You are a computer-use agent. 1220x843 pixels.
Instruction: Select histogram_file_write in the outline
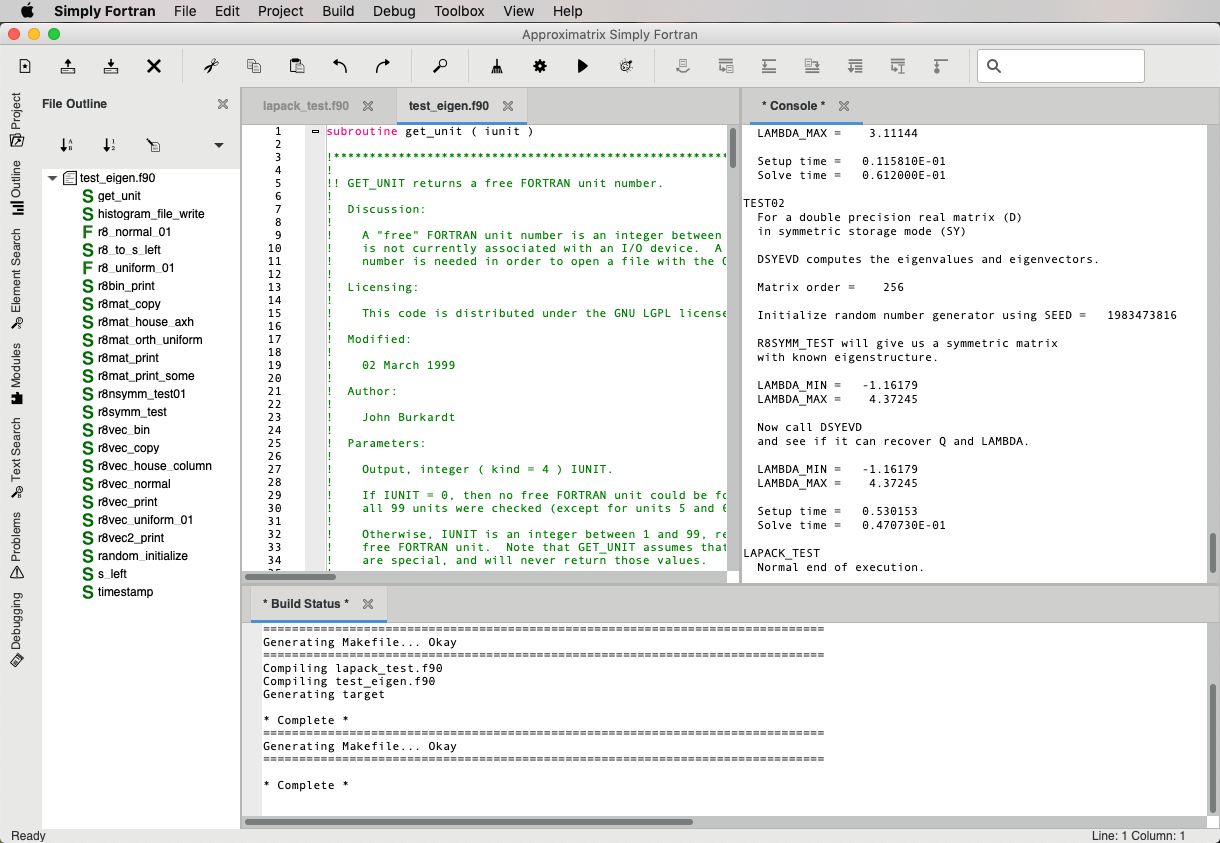tap(151, 214)
